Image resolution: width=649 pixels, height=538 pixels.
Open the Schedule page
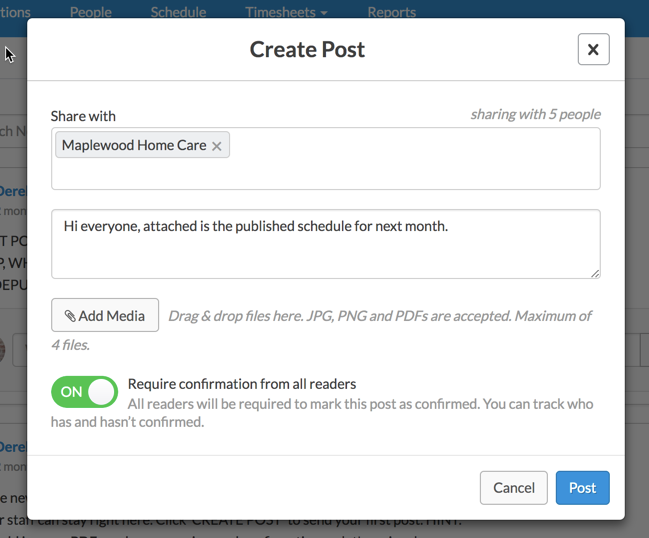178,13
